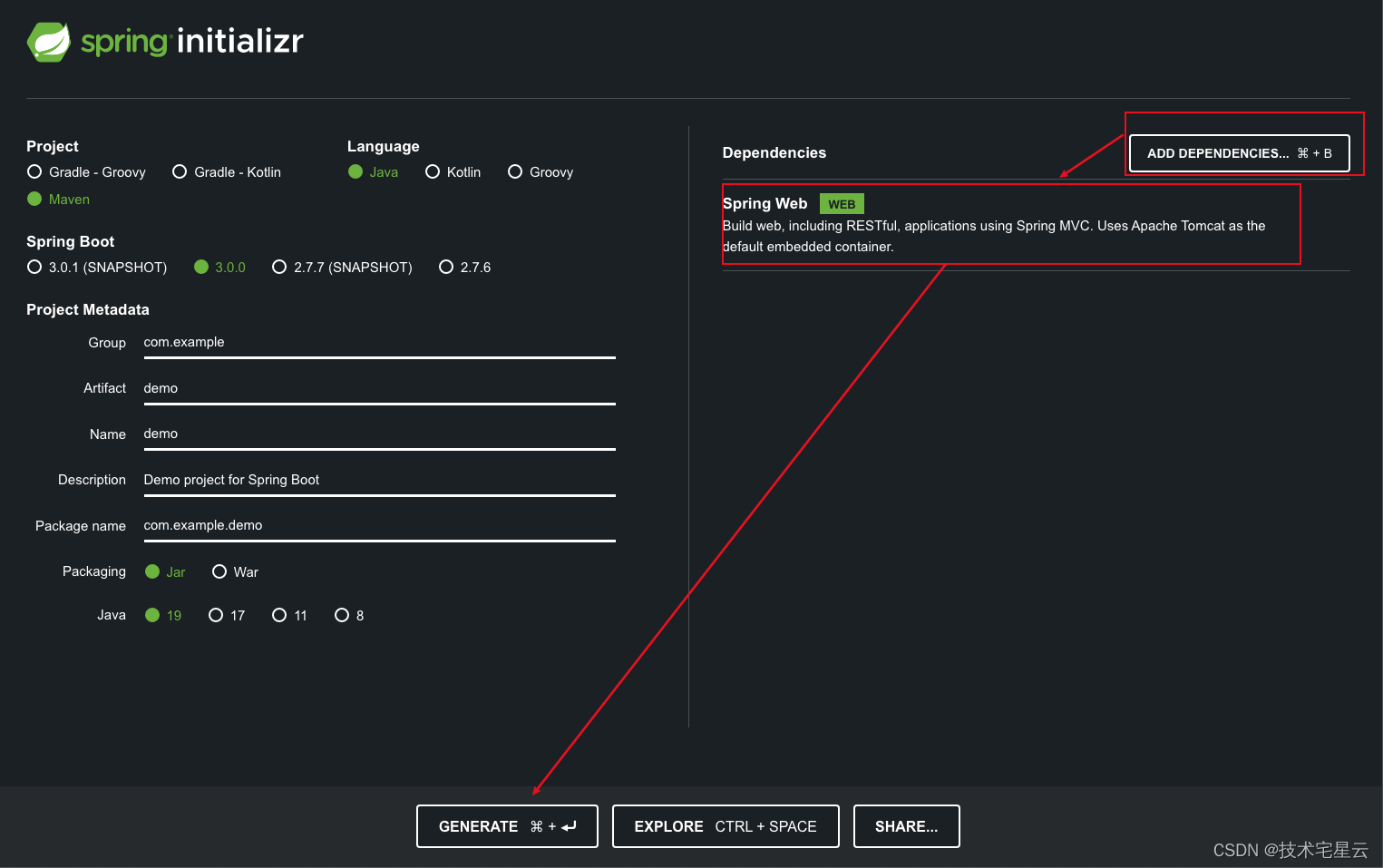This screenshot has width=1383, height=868.
Task: Set Java version to 8
Action: pos(349,616)
